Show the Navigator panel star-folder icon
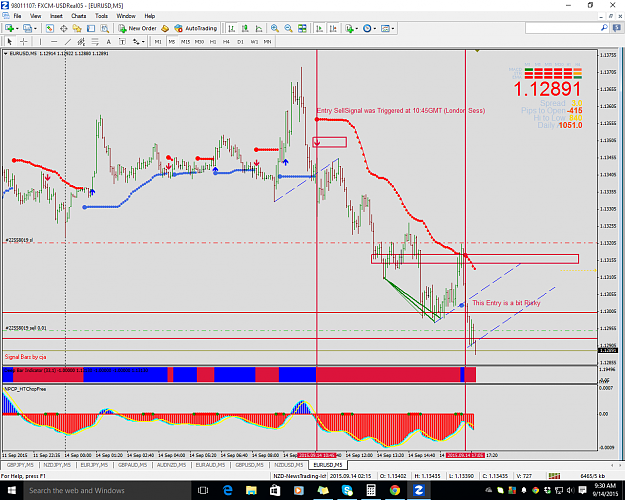This screenshot has height=500, width=625. click(77, 28)
